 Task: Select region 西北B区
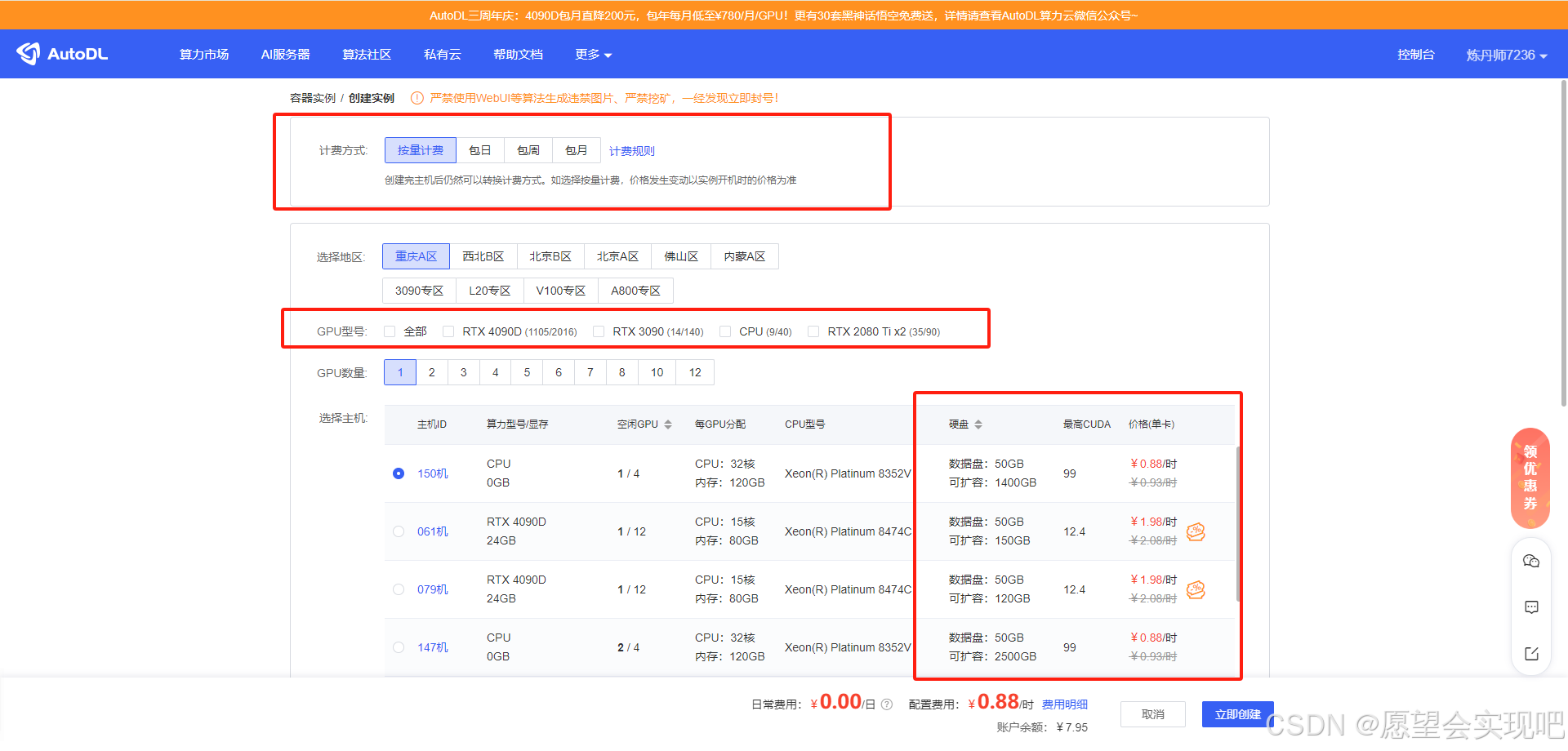483,256
